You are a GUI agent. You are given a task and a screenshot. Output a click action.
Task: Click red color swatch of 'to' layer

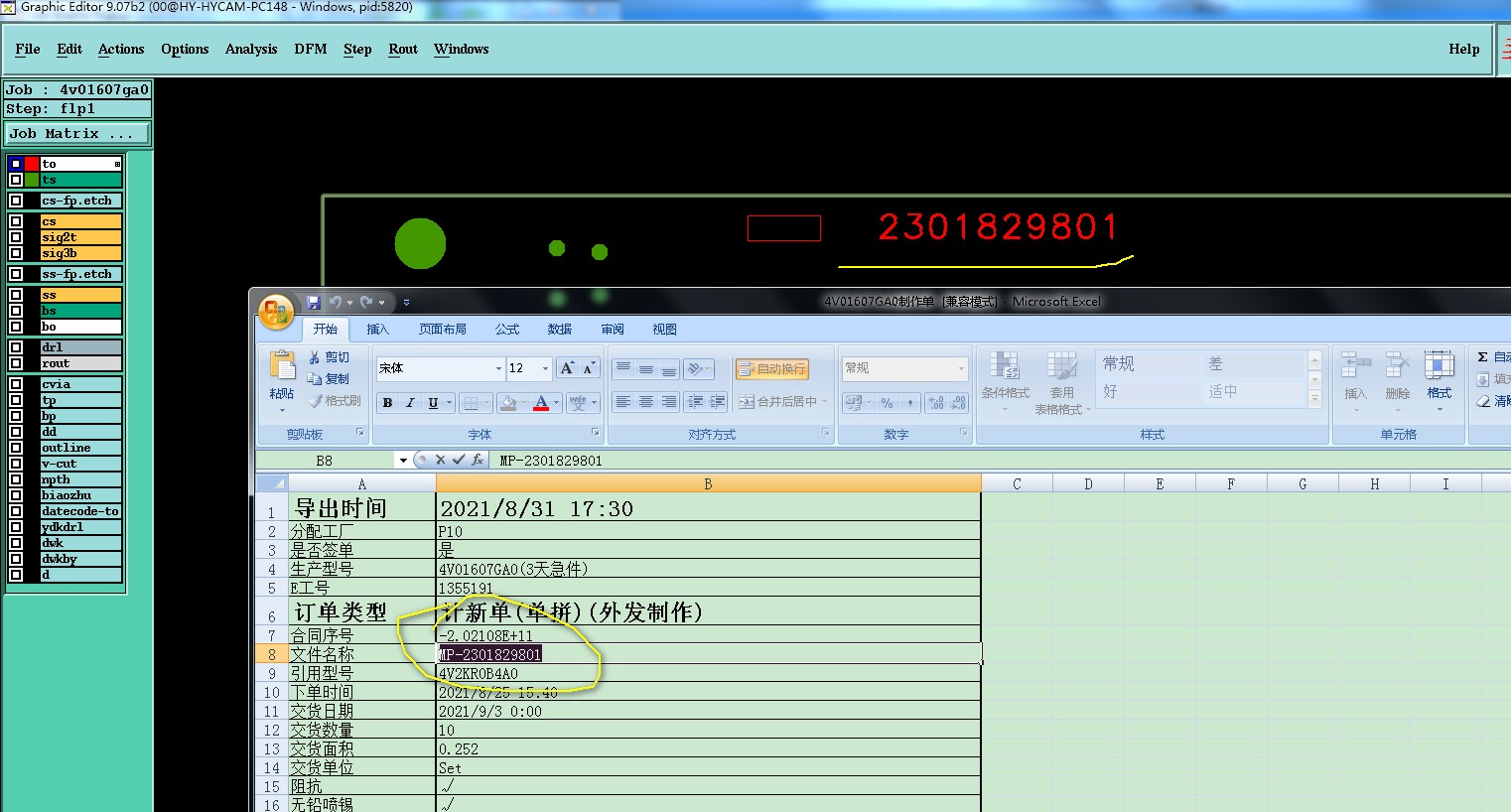tap(33, 164)
